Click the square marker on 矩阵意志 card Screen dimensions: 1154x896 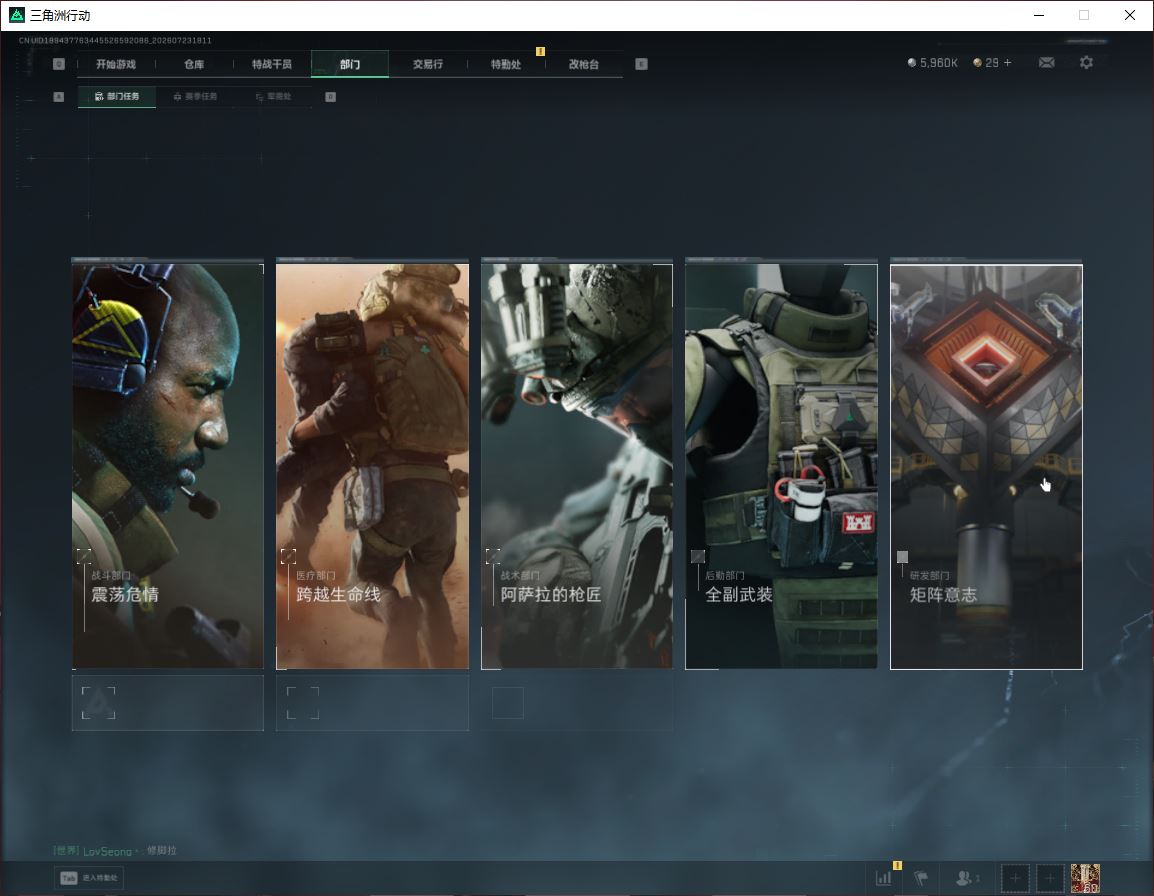(x=902, y=557)
